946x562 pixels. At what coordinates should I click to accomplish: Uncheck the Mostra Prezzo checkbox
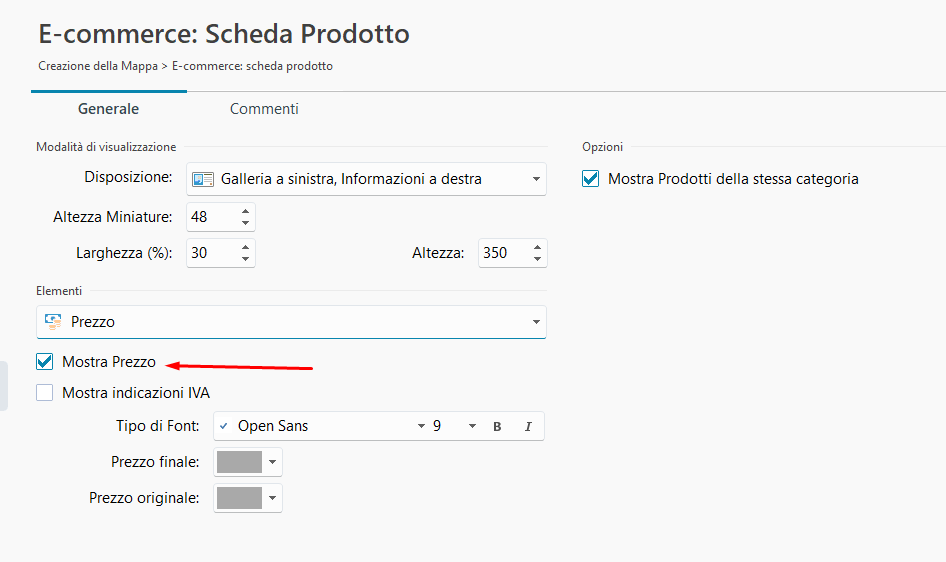click(x=45, y=362)
